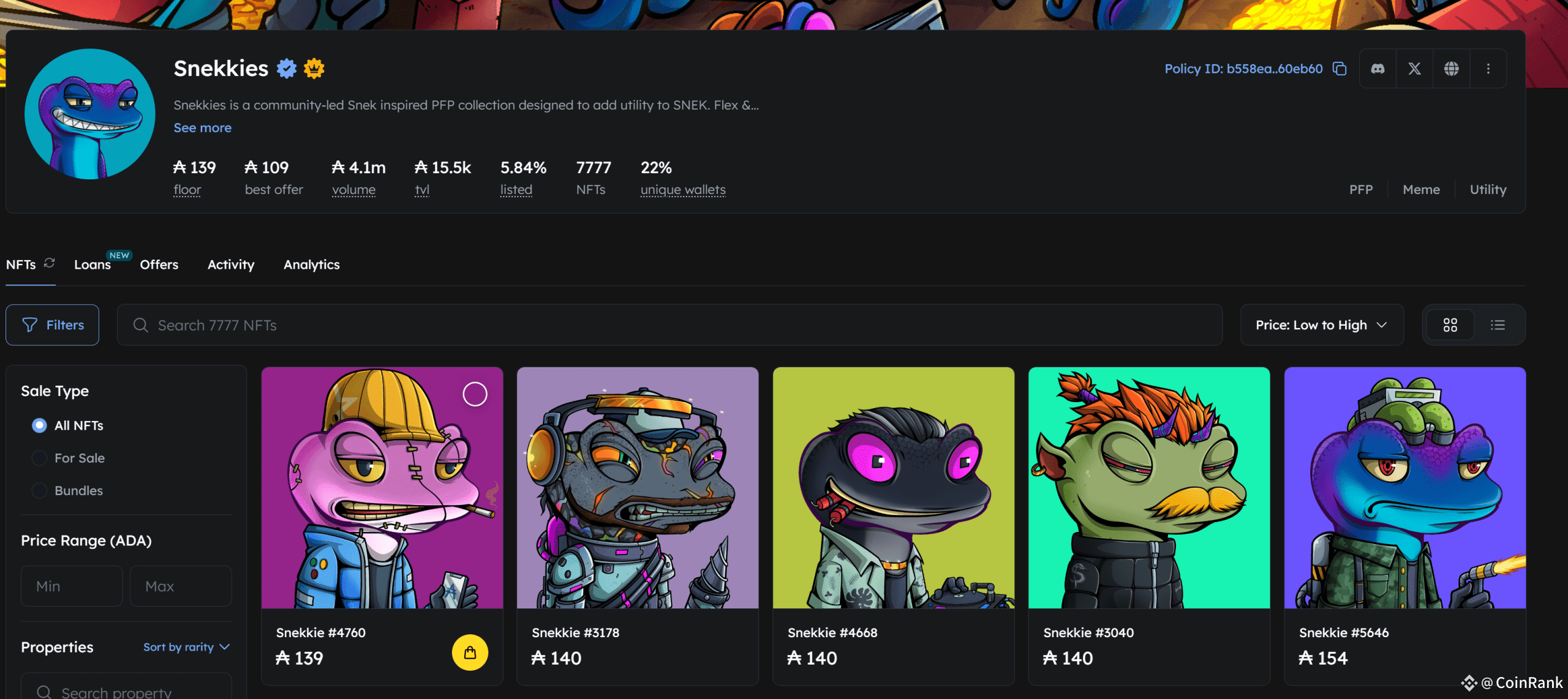
Task: Copy the Policy ID to clipboard
Action: pyautogui.click(x=1340, y=69)
